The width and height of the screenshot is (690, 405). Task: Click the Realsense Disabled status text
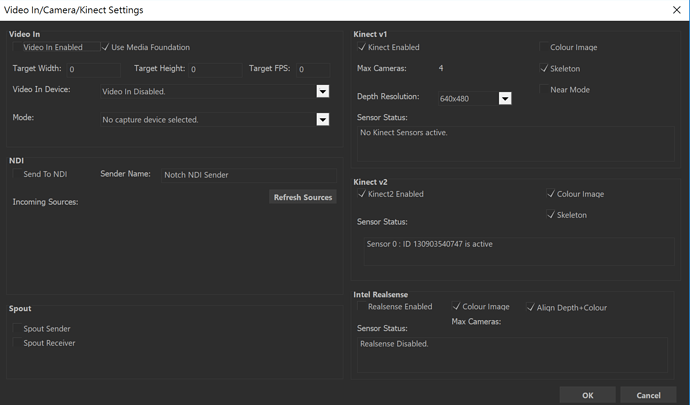[x=394, y=344]
